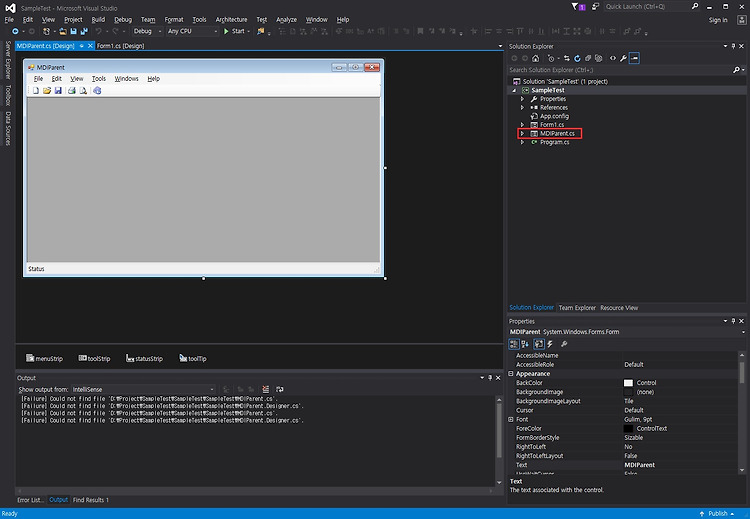
Task: Expand Form1.cs node in tree
Action: [x=522, y=125]
